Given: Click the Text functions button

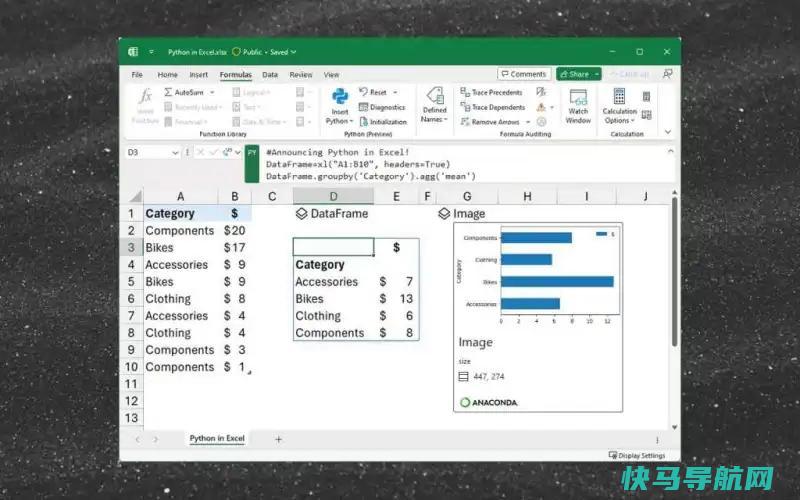Looking at the screenshot, I should click(246, 107).
